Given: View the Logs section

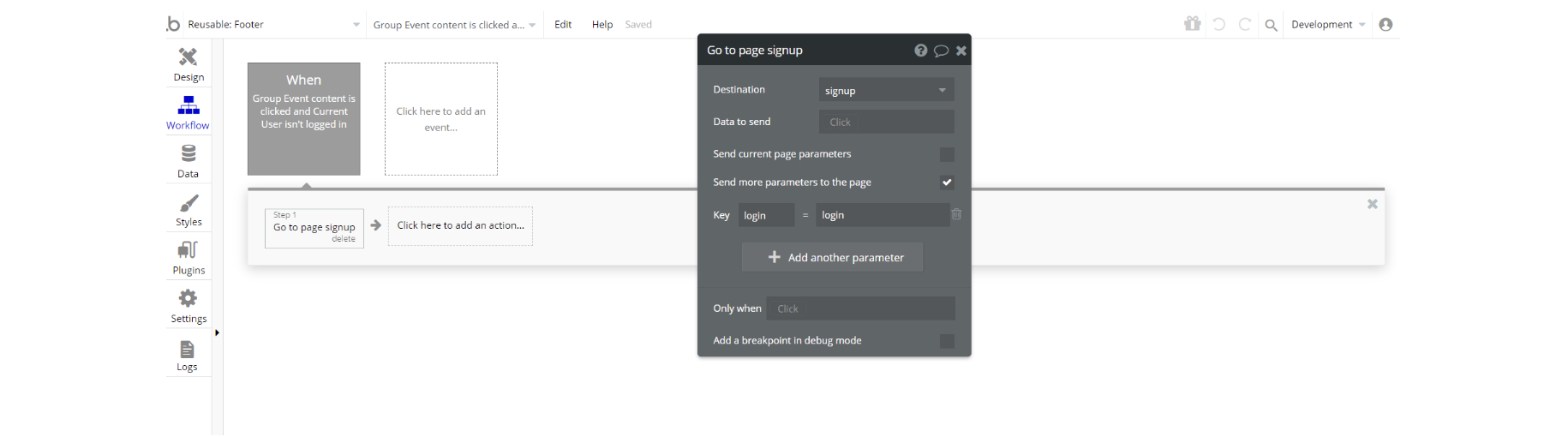Looking at the screenshot, I should [188, 355].
